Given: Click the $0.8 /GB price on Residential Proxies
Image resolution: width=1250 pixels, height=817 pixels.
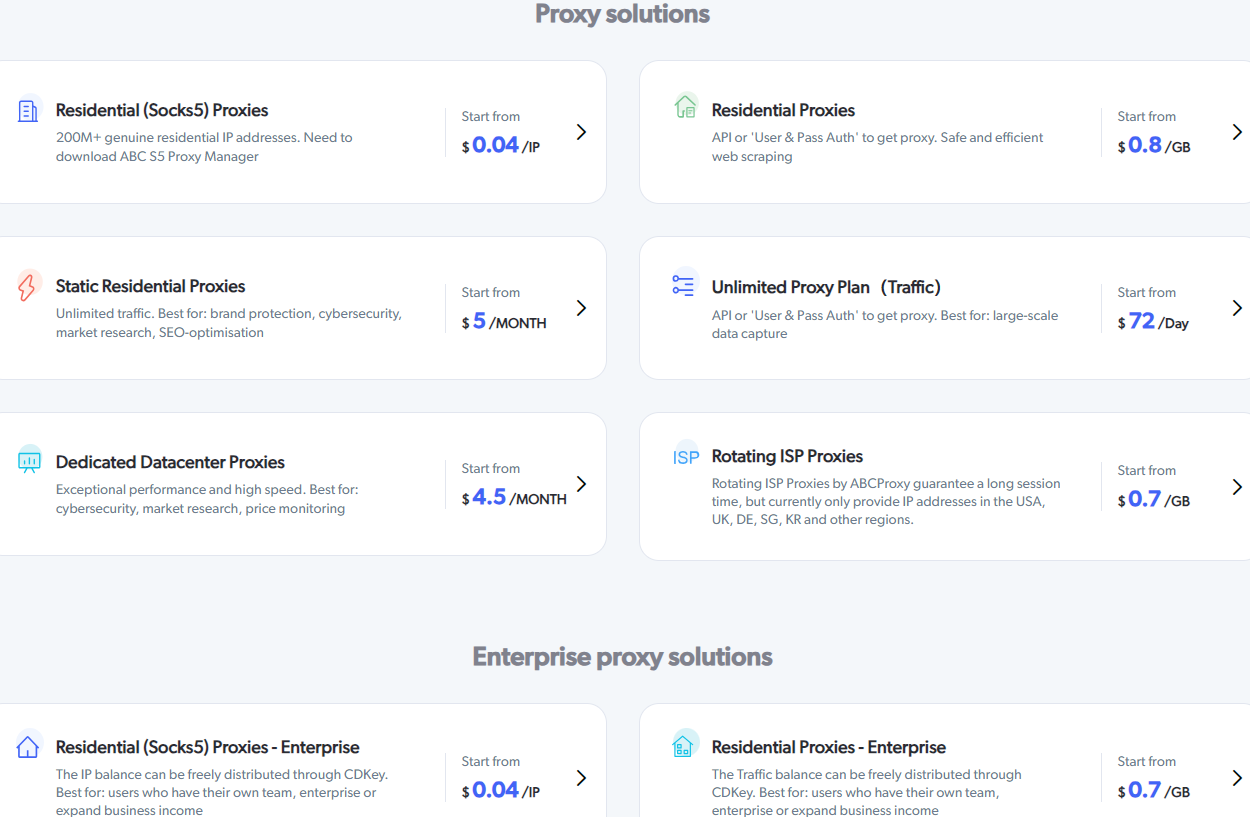Looking at the screenshot, I should pos(1150,145).
